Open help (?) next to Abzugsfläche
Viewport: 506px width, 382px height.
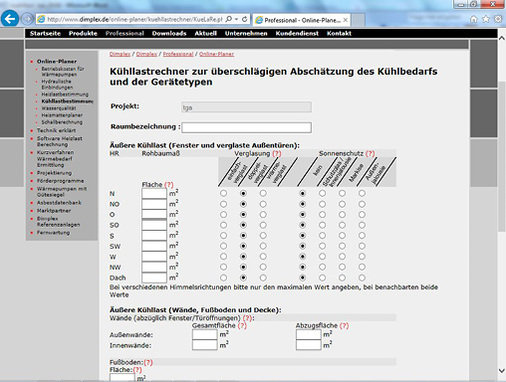tap(344, 325)
